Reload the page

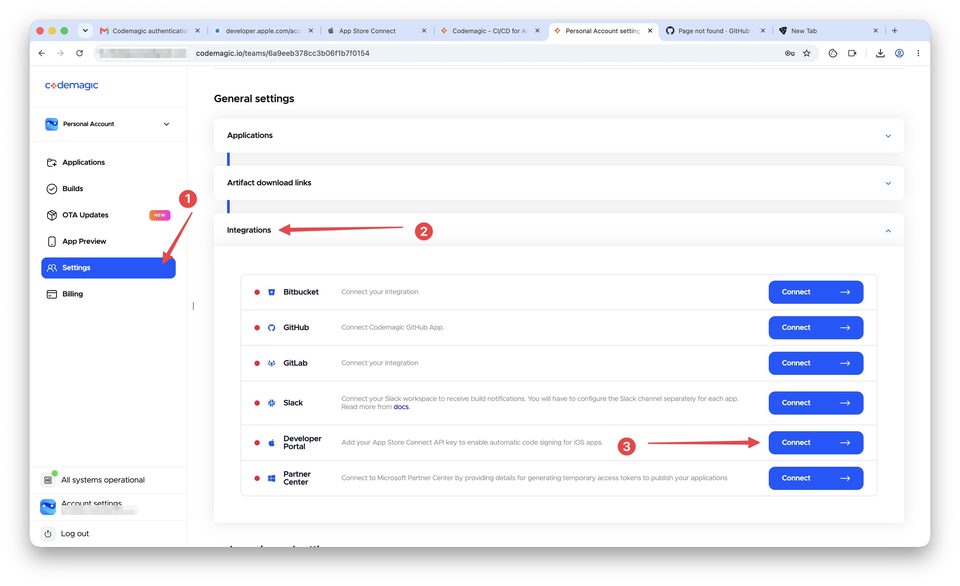pos(80,53)
